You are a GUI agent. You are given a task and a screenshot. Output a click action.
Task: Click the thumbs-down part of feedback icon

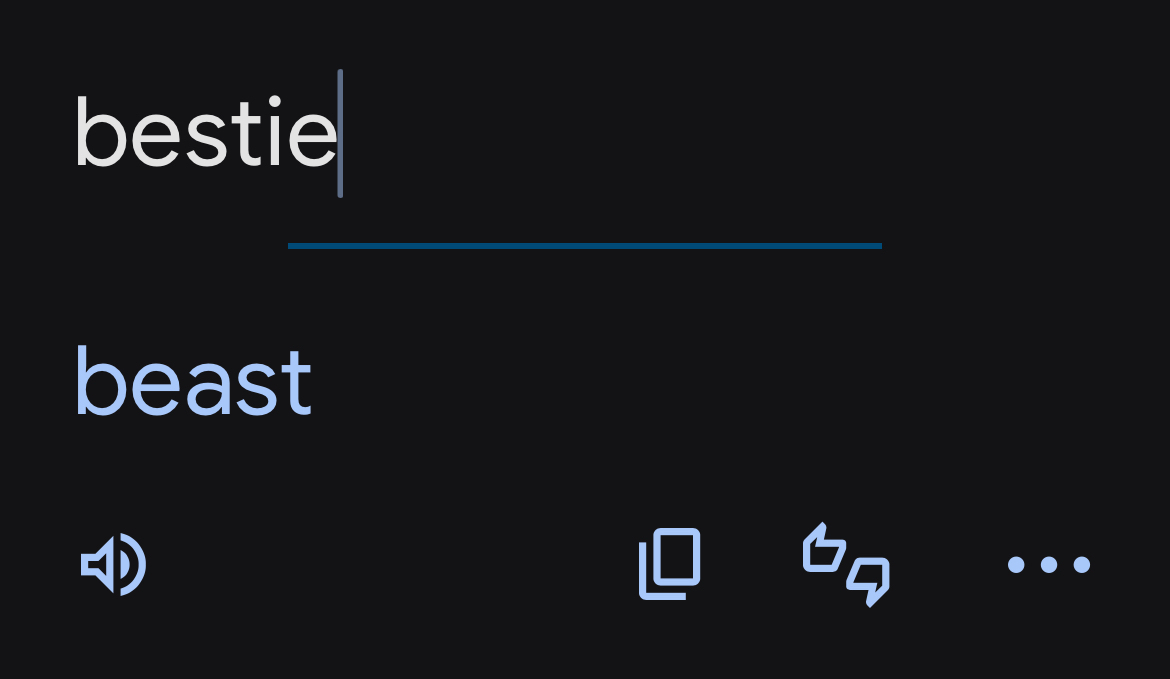pyautogui.click(x=868, y=580)
